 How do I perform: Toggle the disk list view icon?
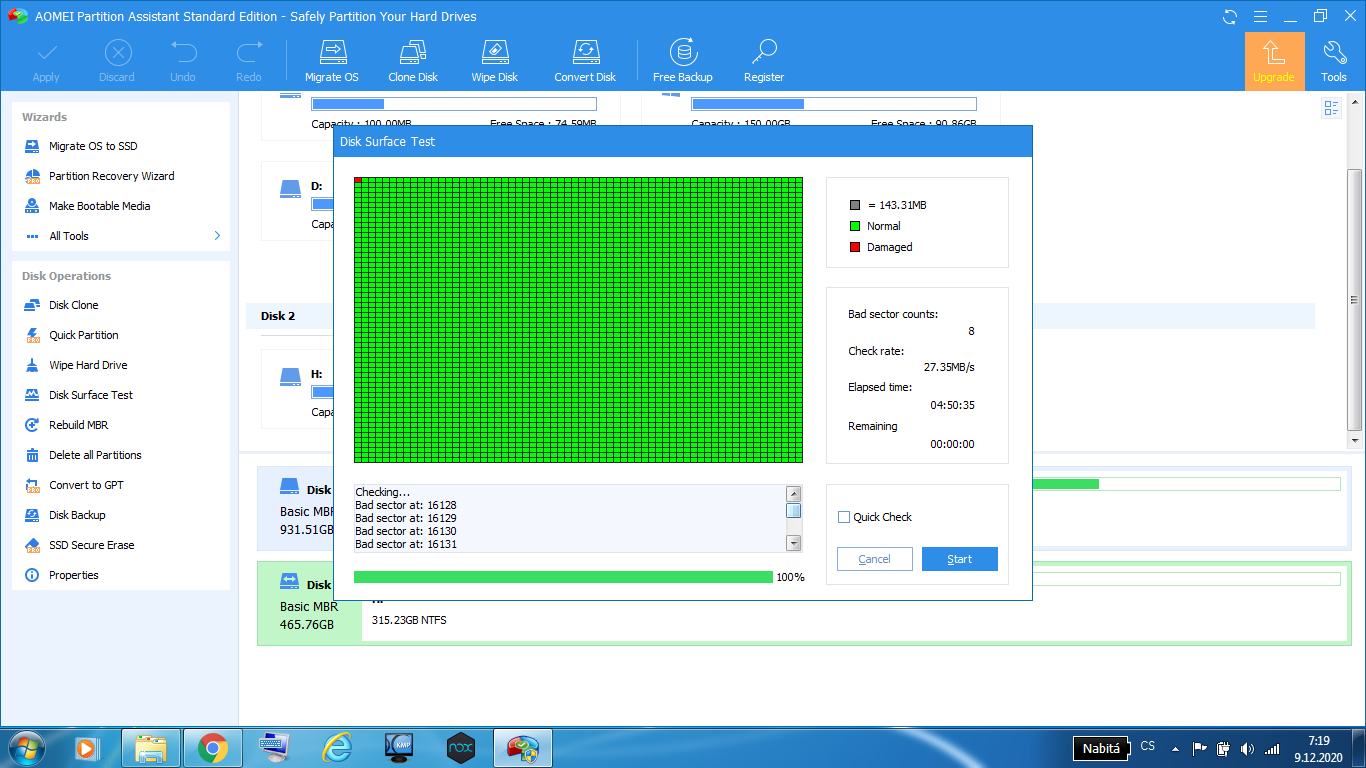click(1331, 108)
